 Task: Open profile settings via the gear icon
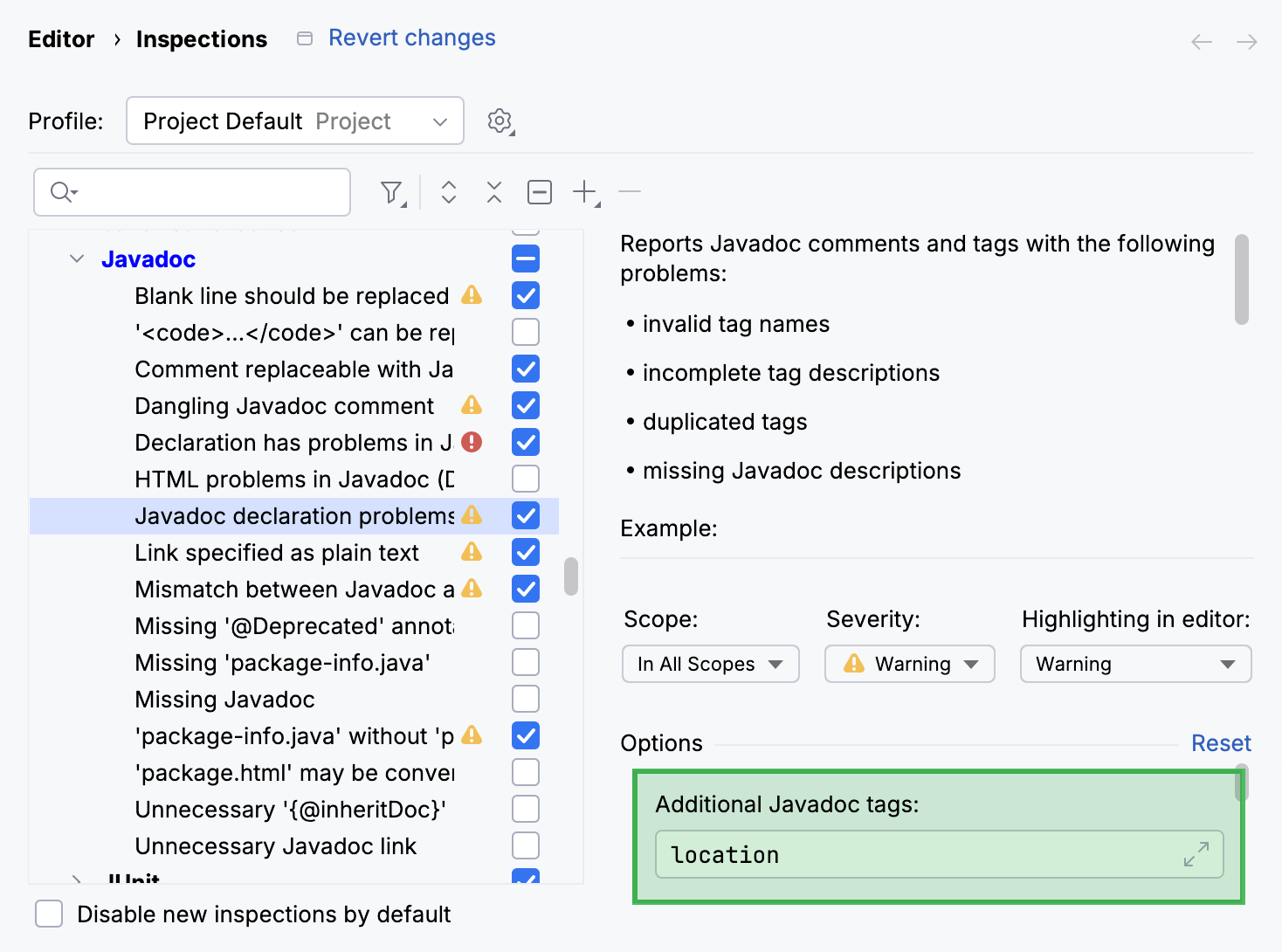pyautogui.click(x=500, y=121)
